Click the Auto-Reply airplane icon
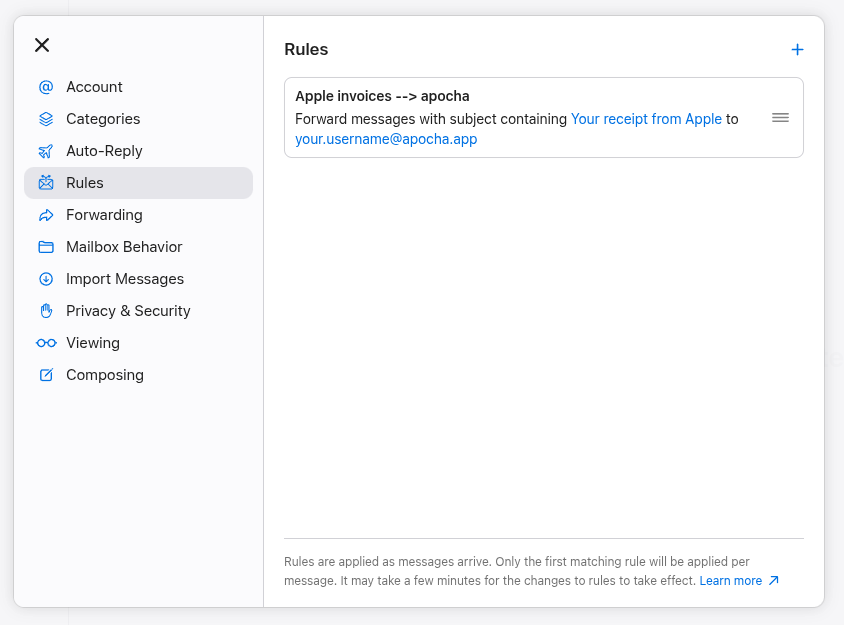The height and width of the screenshot is (625, 844). point(46,151)
